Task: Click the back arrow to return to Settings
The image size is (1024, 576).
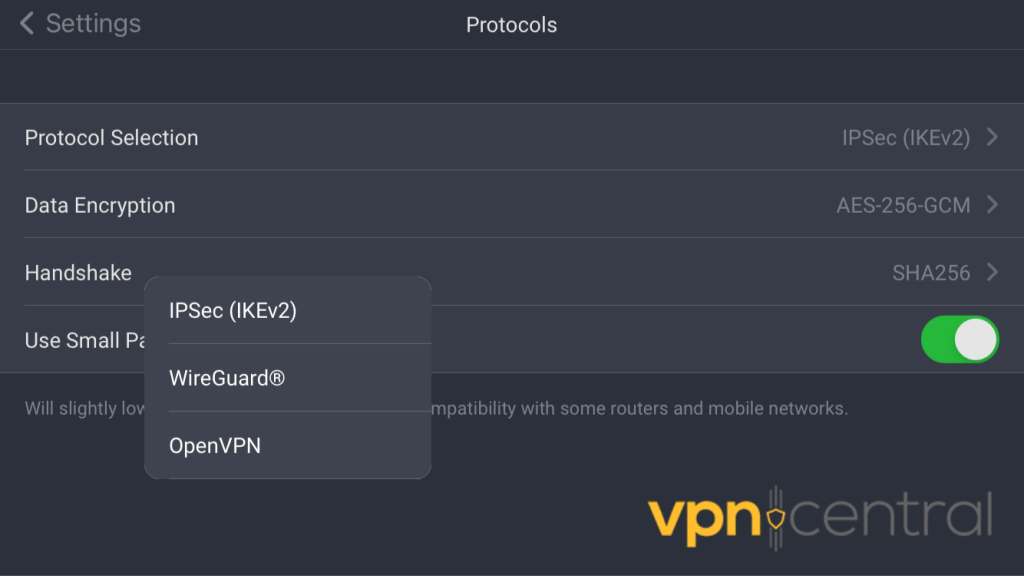Action: (x=25, y=24)
